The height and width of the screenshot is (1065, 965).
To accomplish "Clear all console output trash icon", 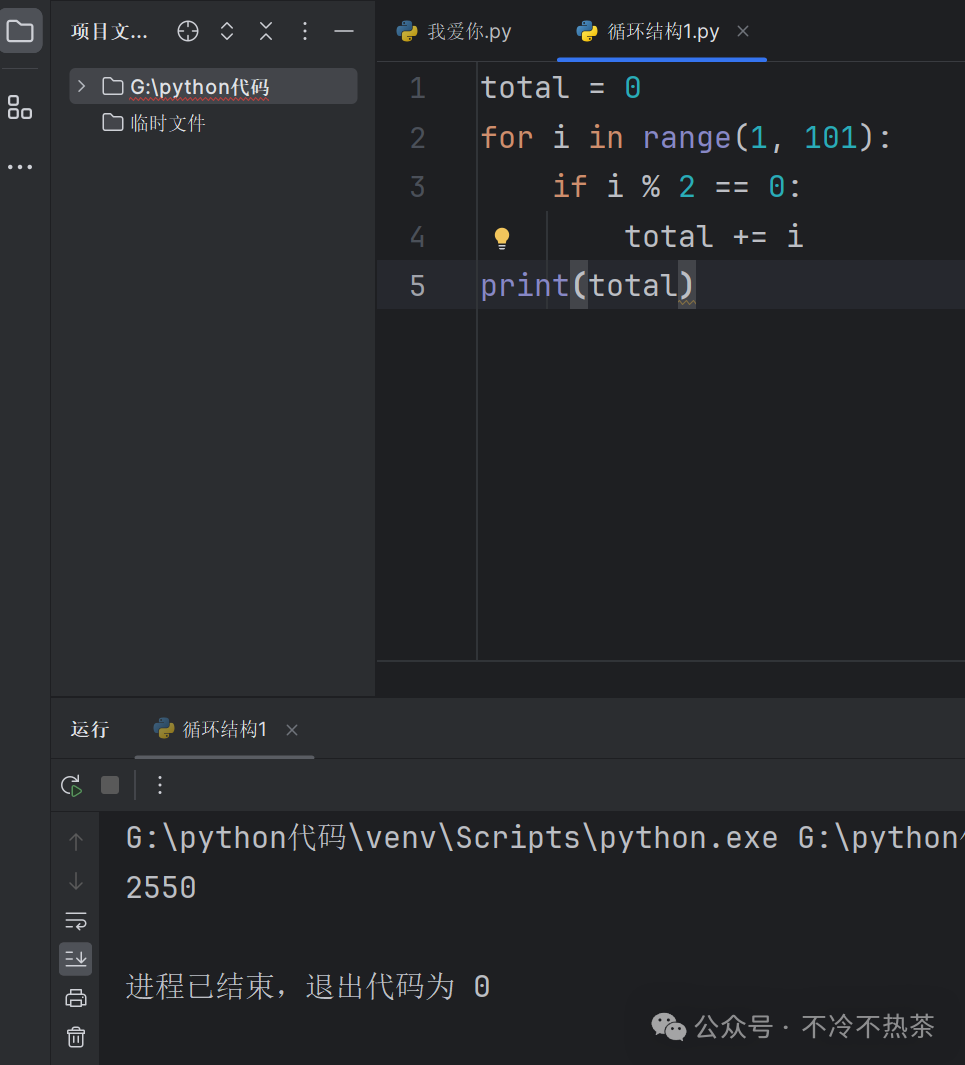I will (76, 1037).
